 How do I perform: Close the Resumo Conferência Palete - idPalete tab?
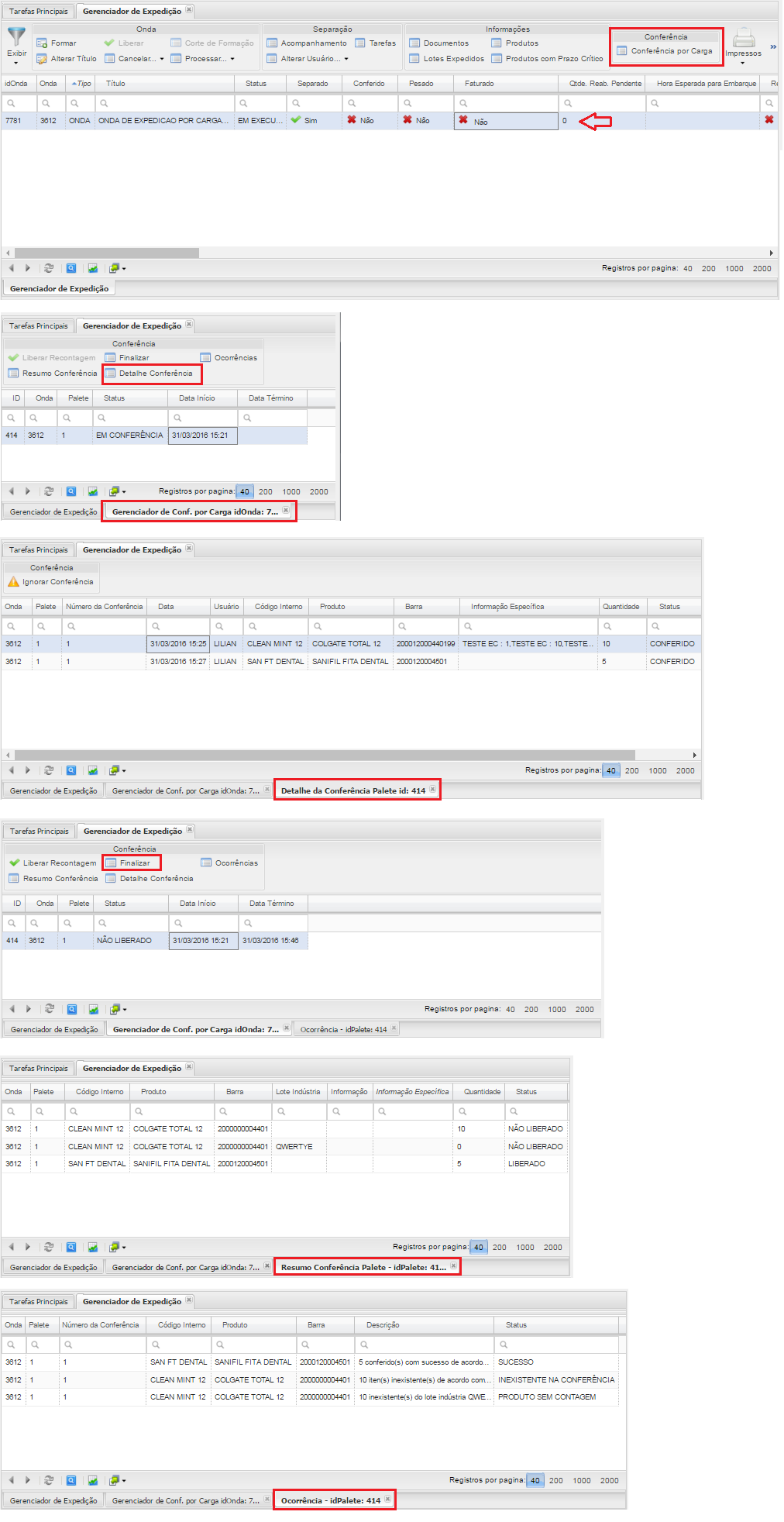tap(454, 1266)
